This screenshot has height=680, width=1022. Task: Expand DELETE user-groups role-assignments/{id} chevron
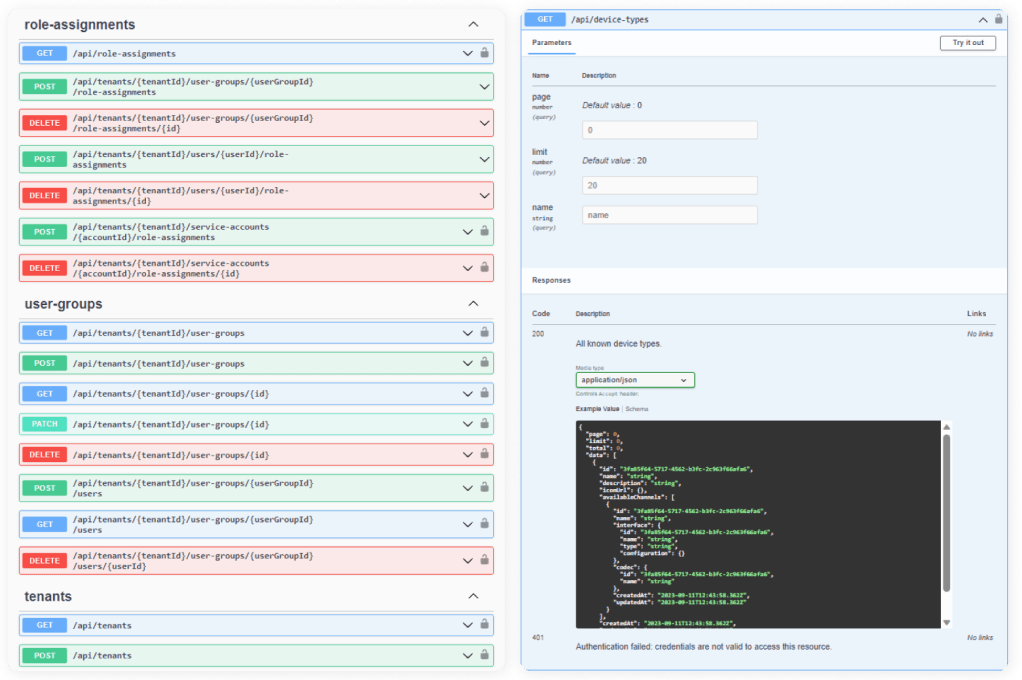coord(484,123)
